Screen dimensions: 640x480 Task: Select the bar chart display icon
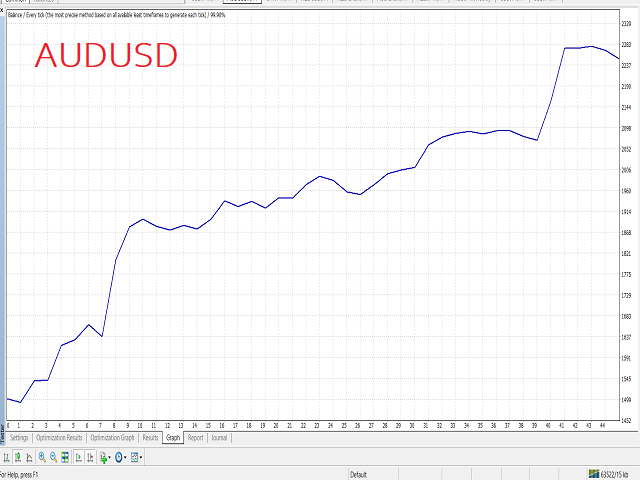(7, 457)
